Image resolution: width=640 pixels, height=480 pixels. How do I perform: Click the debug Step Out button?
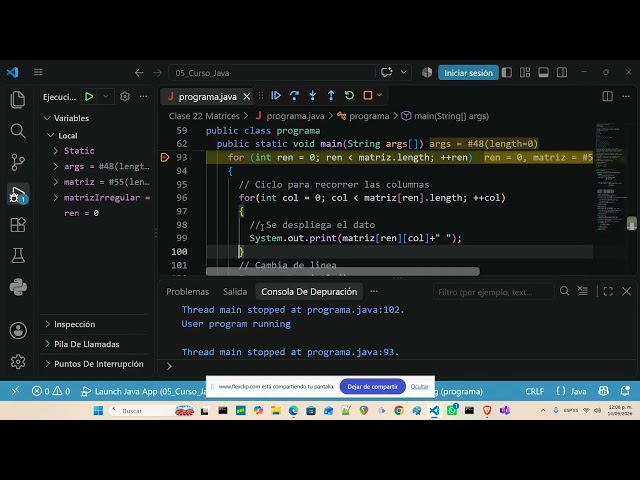pos(331,96)
